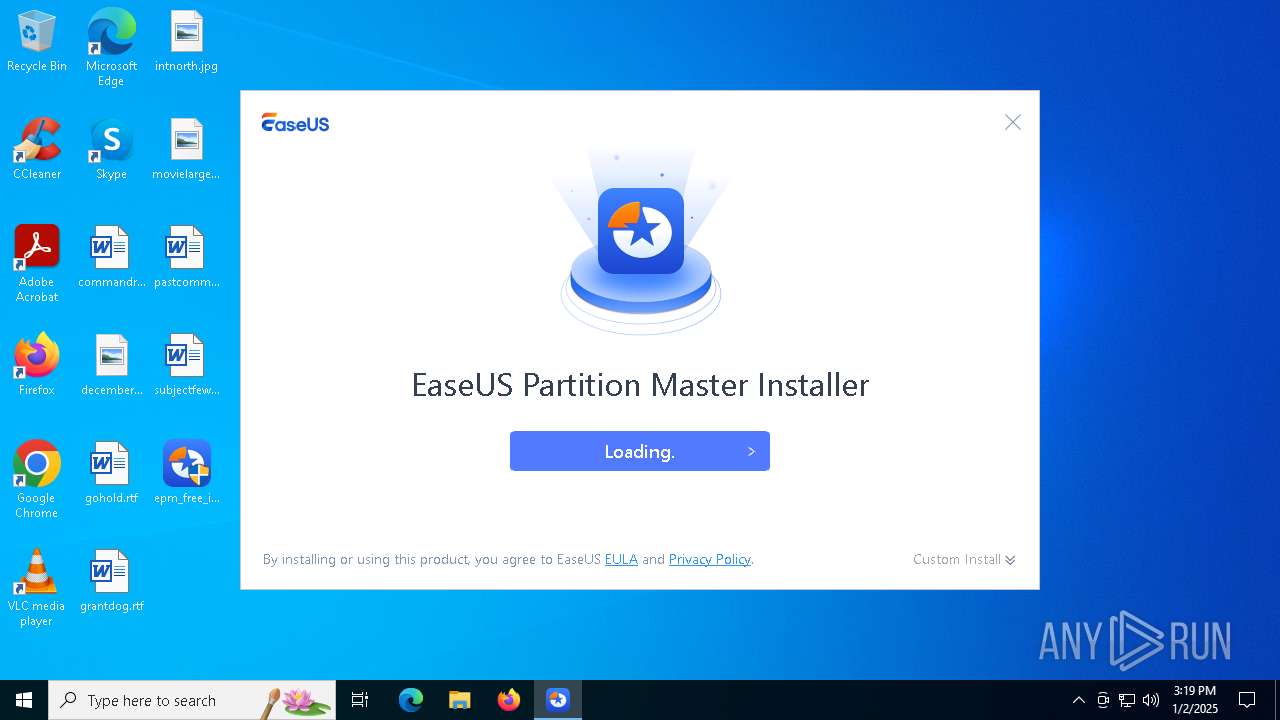Open Firefox from taskbar
The image size is (1280, 720).
509,700
